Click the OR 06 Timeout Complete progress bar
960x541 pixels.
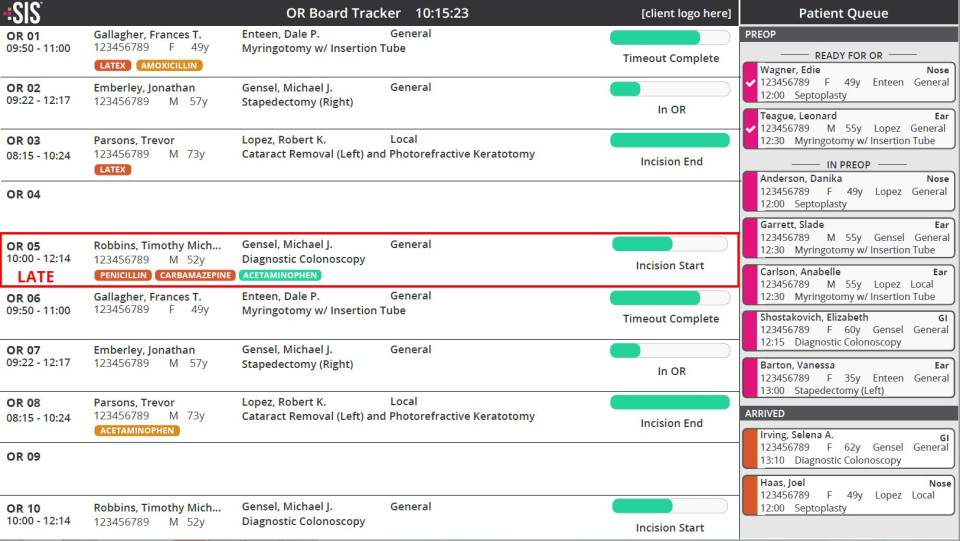670,298
